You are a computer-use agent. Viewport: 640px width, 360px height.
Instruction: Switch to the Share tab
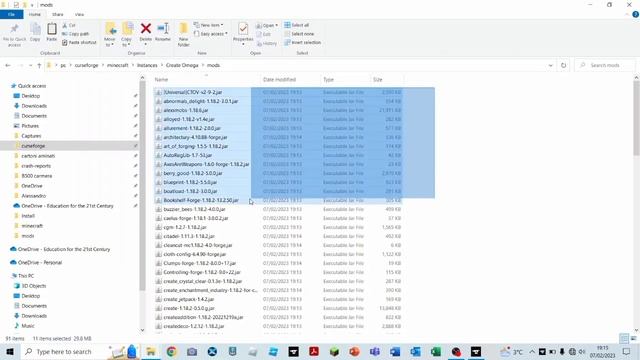[58, 14]
